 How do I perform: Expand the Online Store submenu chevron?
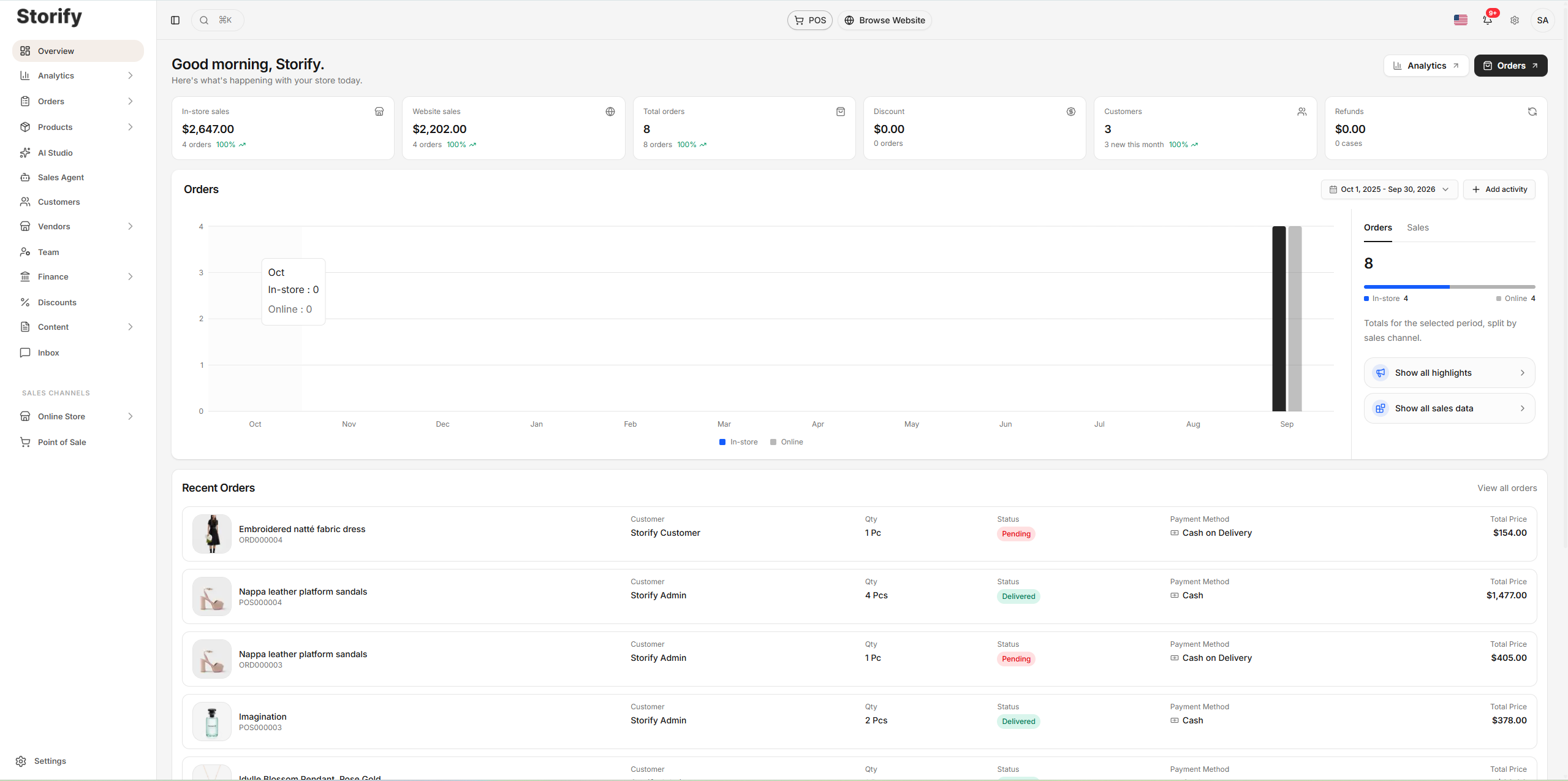coord(131,416)
